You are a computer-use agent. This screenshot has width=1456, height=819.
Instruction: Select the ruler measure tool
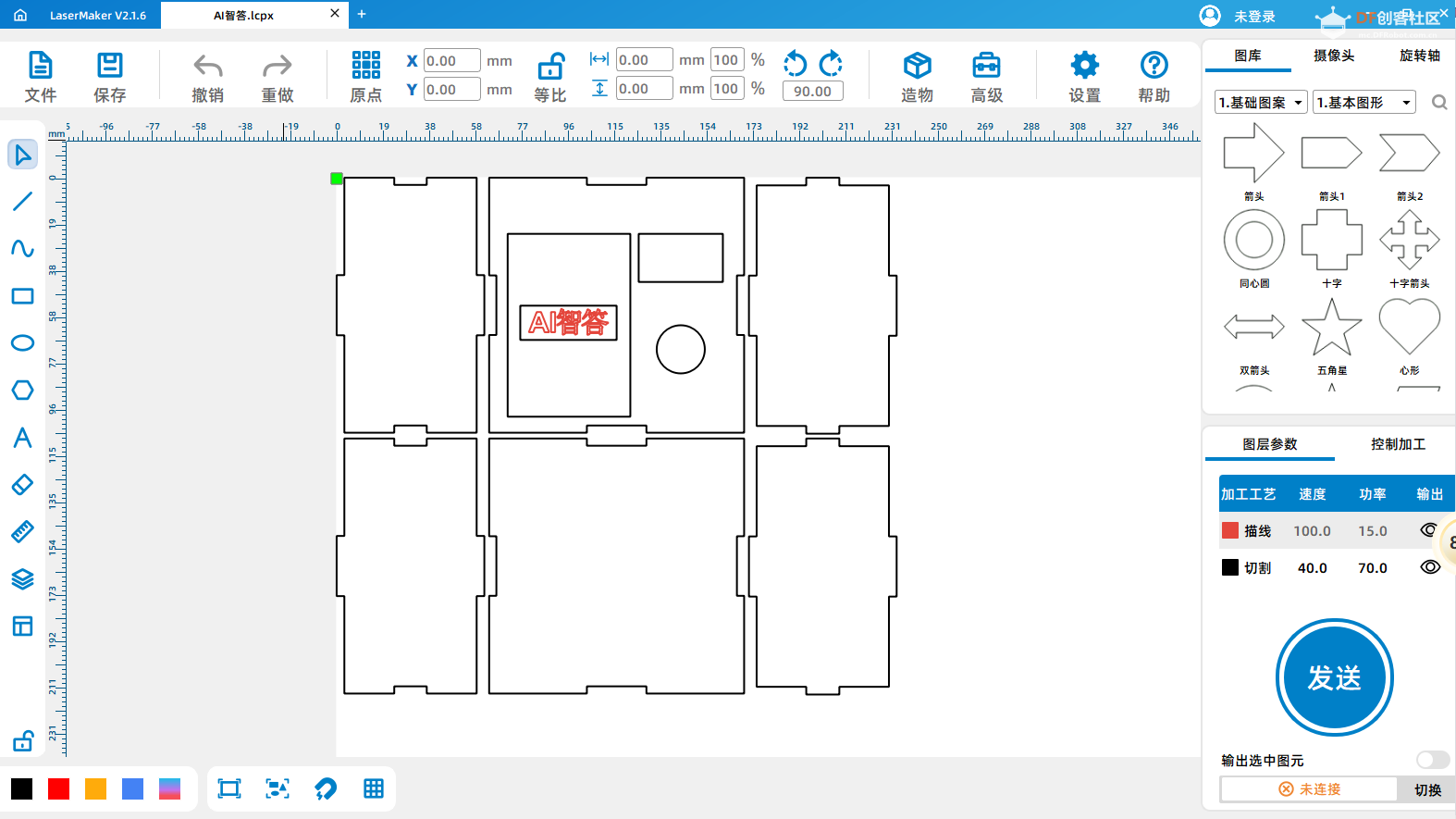22,532
